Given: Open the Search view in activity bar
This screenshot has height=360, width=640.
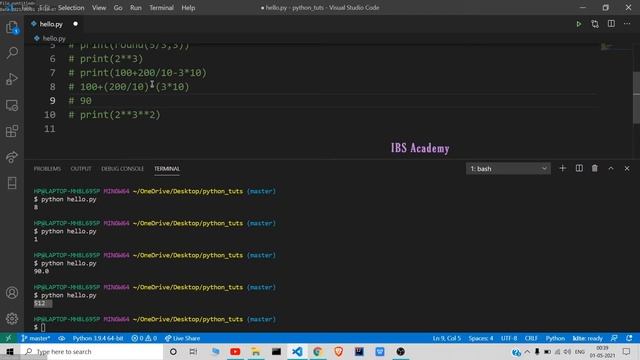Looking at the screenshot, I should click(12, 53).
